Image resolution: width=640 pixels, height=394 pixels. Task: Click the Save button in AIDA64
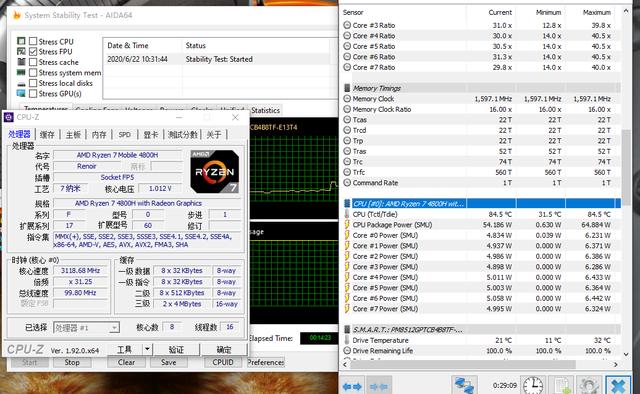(x=169, y=362)
